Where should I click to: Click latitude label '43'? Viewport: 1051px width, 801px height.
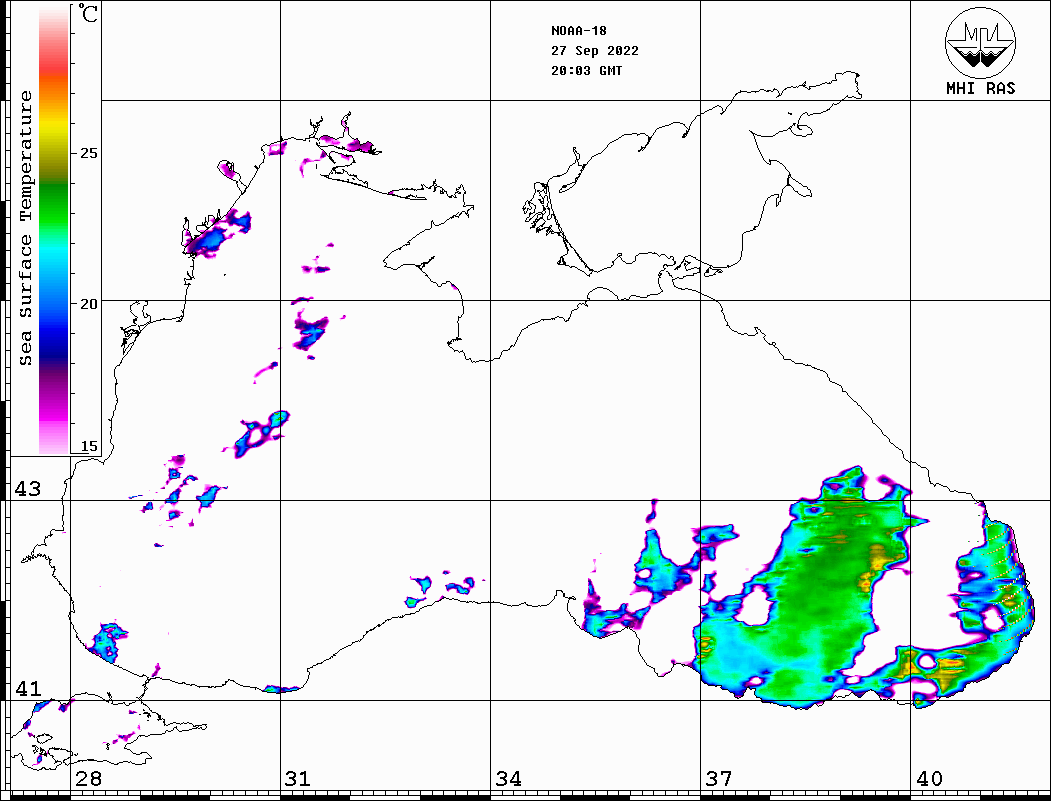(28, 489)
